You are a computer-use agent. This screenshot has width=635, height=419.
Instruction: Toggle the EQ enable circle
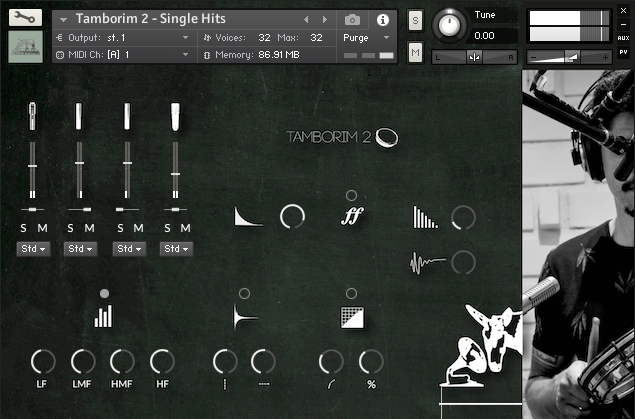coord(104,294)
